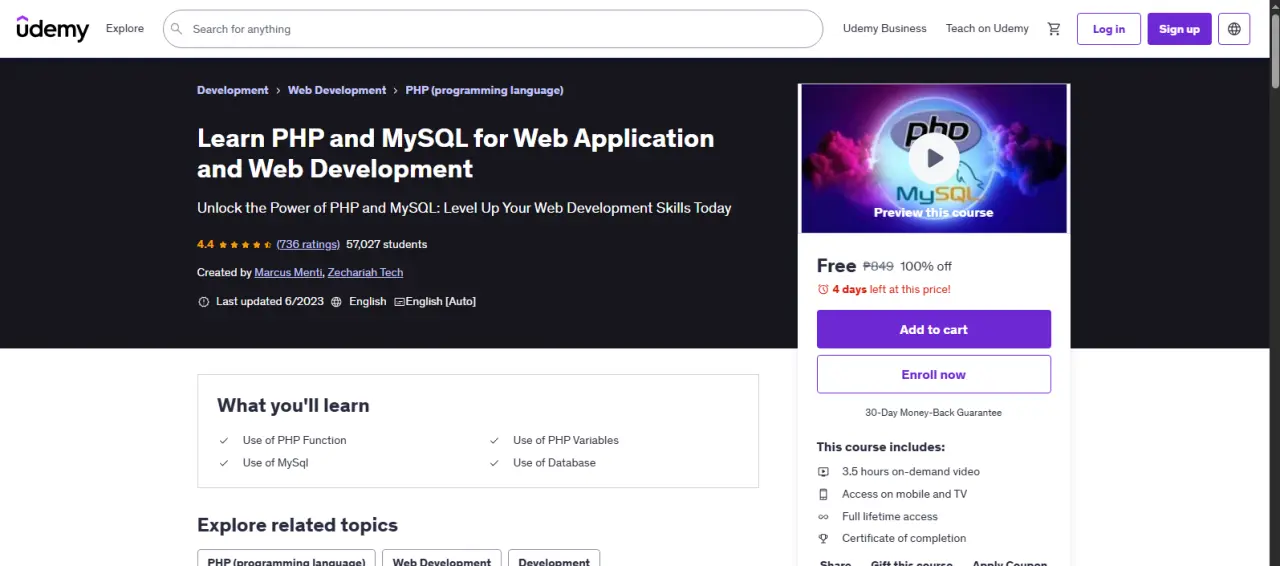1280x566 pixels.
Task: Click the checkmark by Use of MySql
Action: (x=224, y=463)
